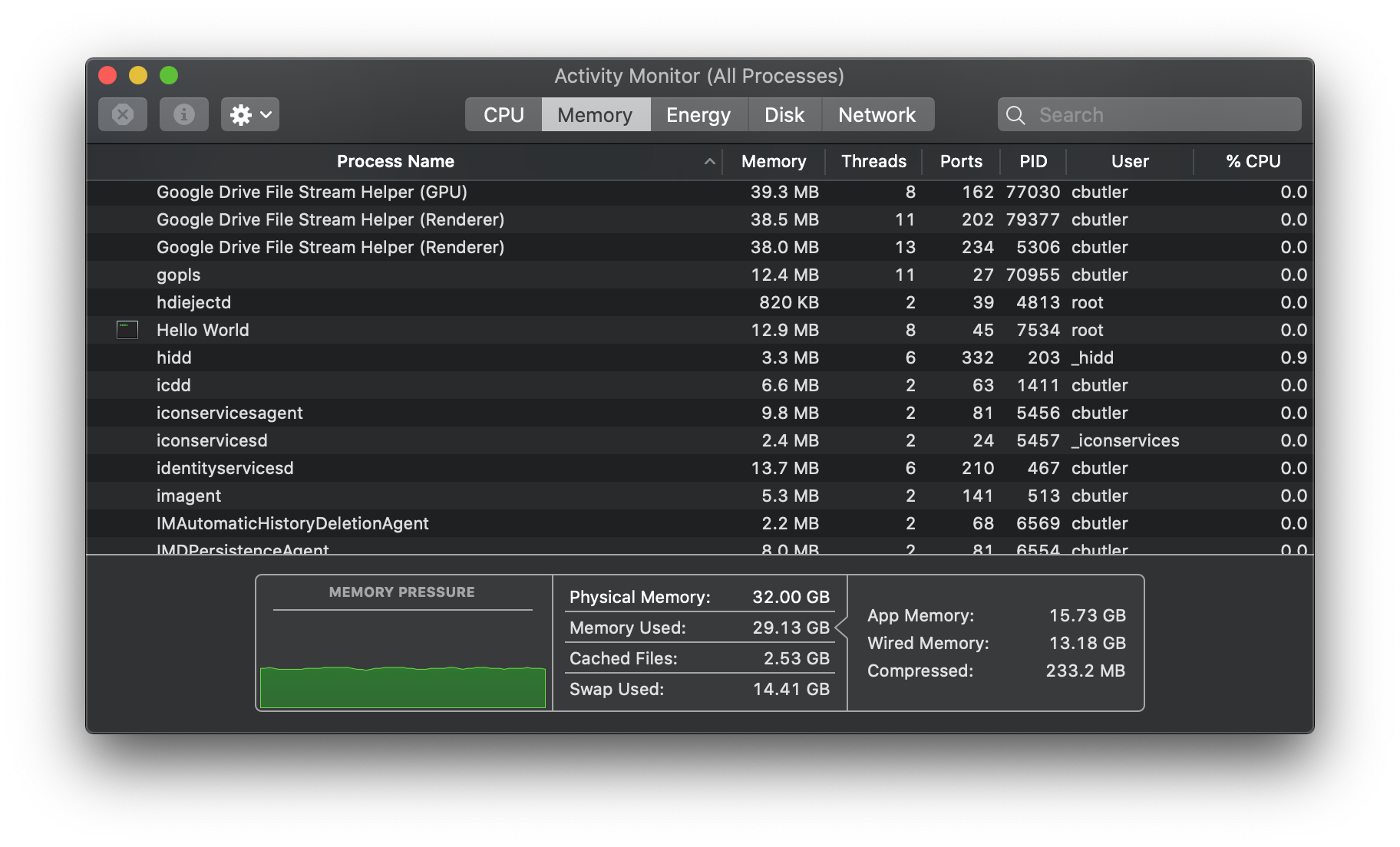The image size is (1400, 847).
Task: Select the imagent process row
Action: 700,496
